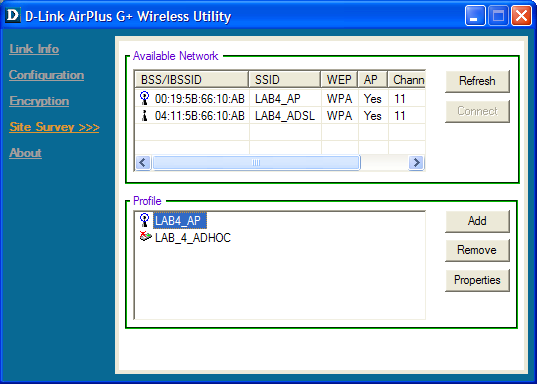Image resolution: width=537 pixels, height=384 pixels.
Task: Click the antenna icon of LAB4_AP profile
Action: 145,220
